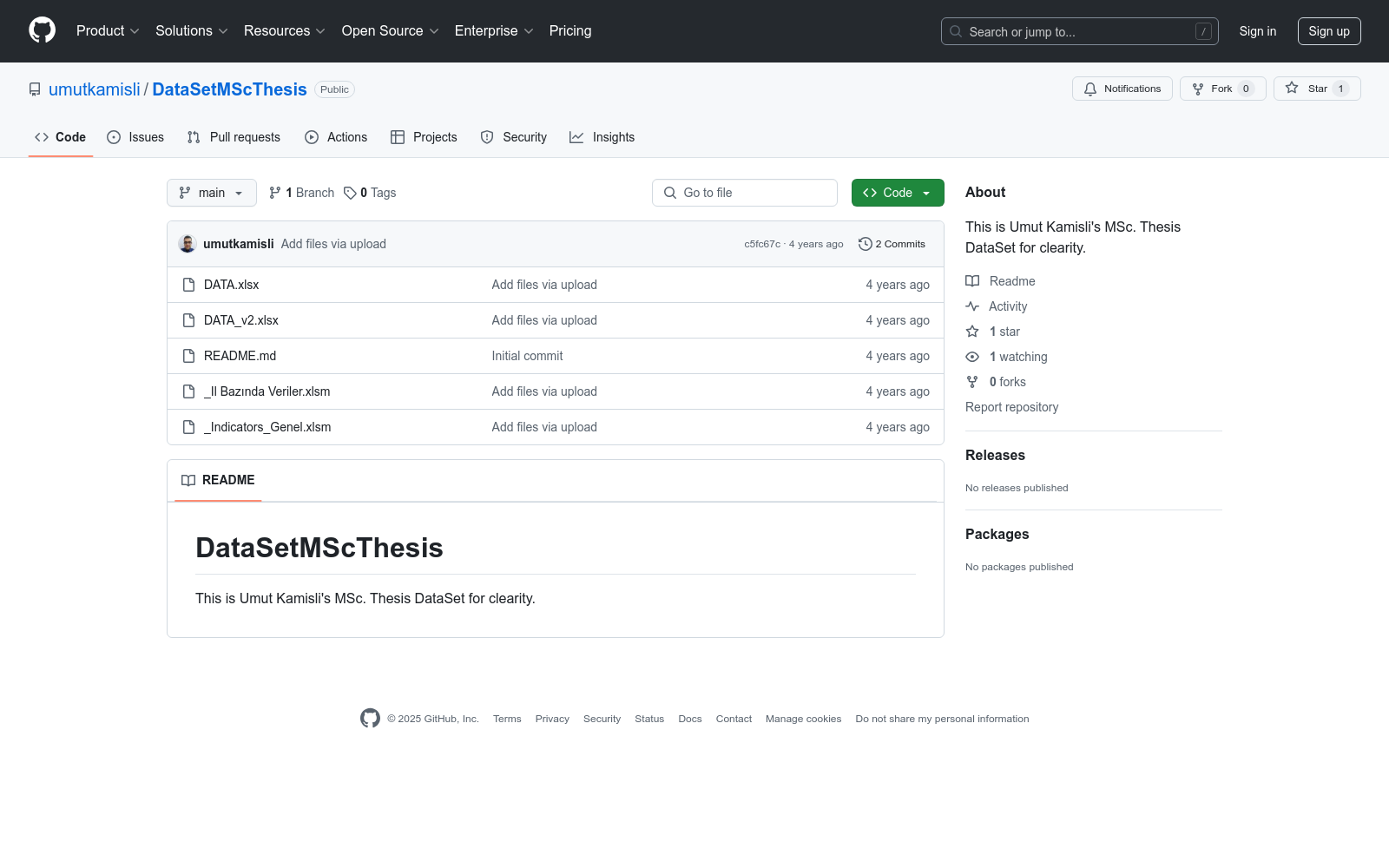Click the file icon beside _Indicators_Genel.xlsm
Viewport: 1389px width, 868px height.
[188, 427]
